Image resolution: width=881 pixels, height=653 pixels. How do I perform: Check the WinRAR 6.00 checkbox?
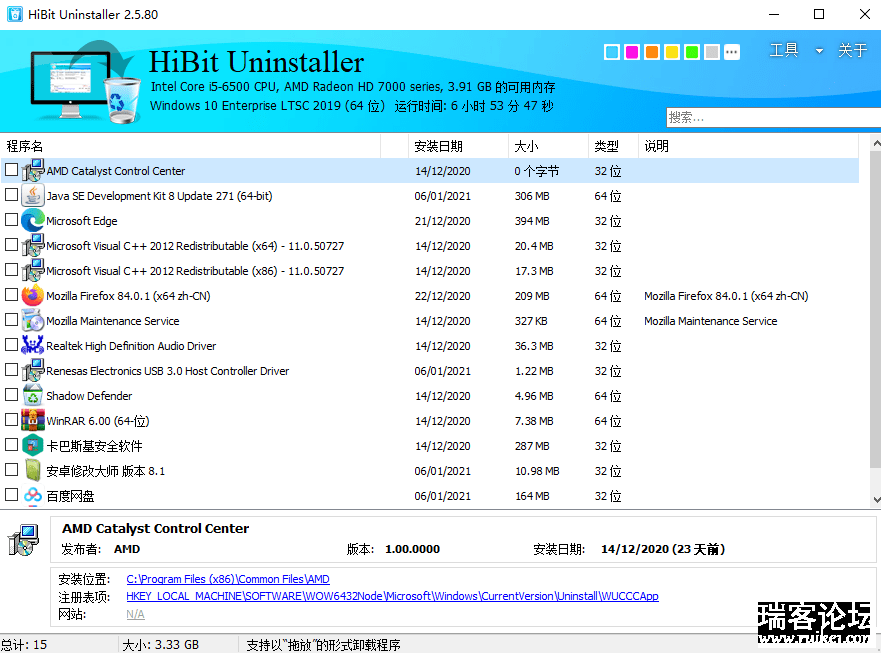click(x=11, y=420)
